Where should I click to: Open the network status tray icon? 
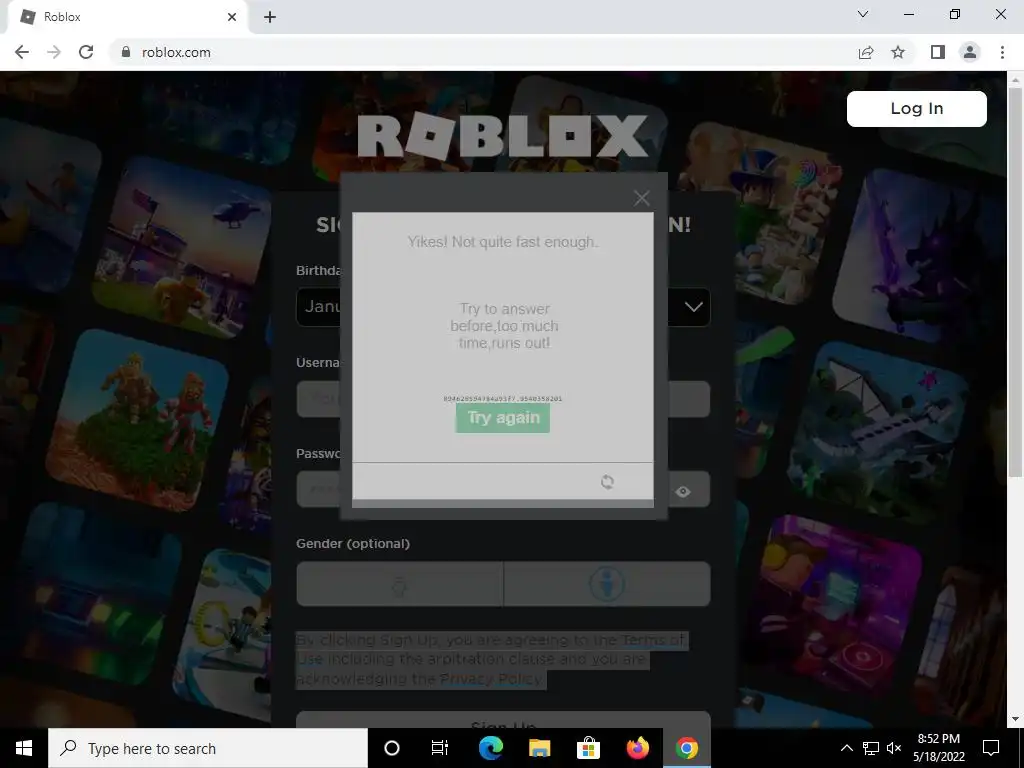point(871,748)
